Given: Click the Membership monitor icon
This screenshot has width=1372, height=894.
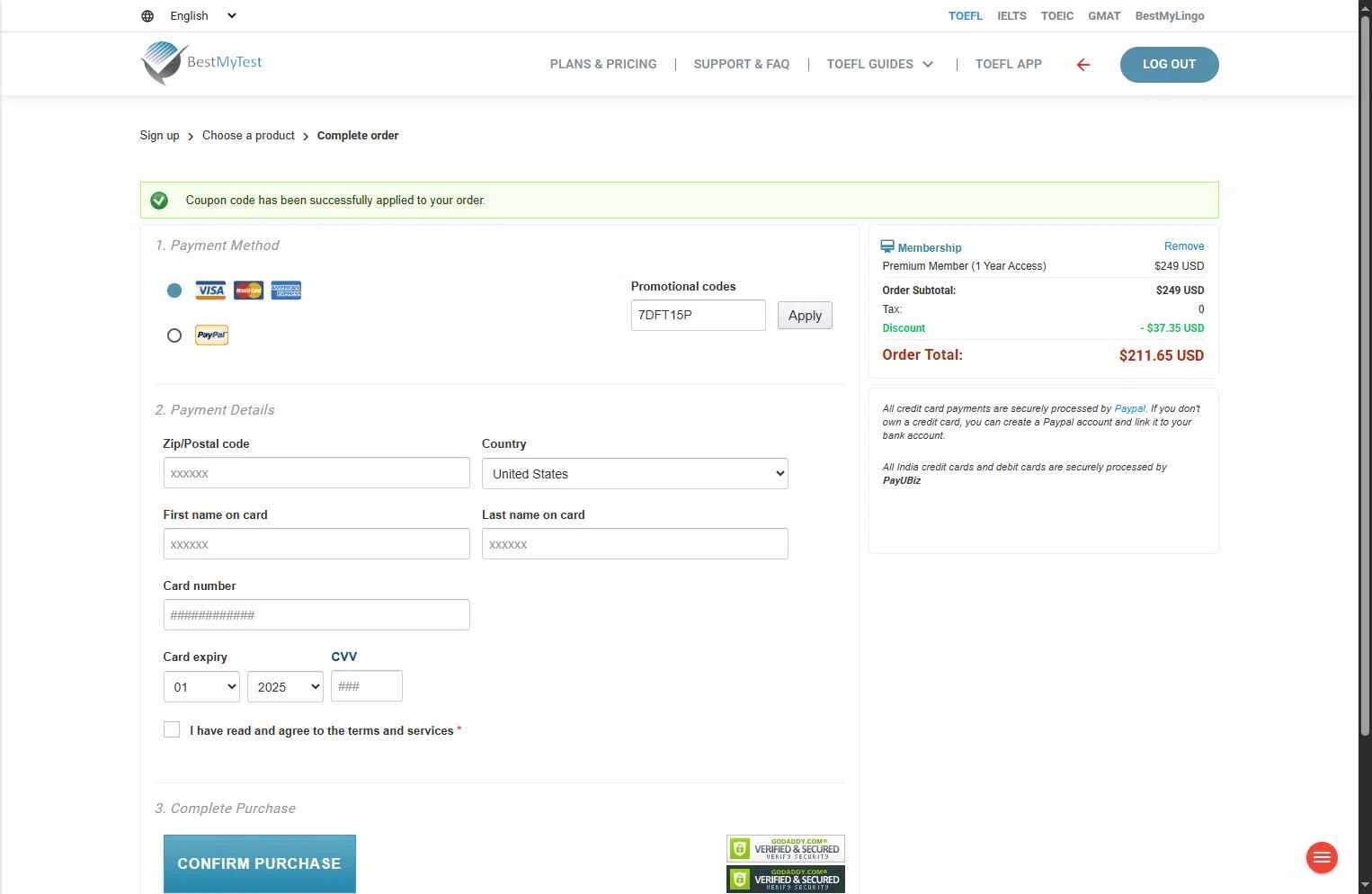Looking at the screenshot, I should click(887, 246).
